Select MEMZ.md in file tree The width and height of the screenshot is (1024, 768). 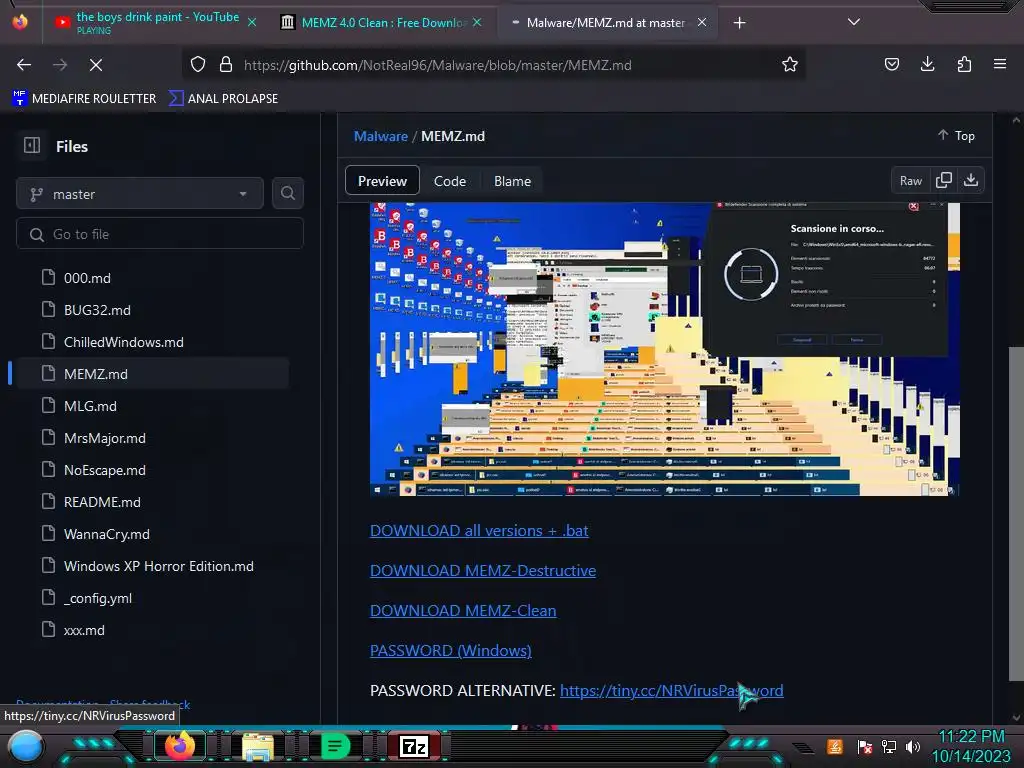click(x=96, y=374)
